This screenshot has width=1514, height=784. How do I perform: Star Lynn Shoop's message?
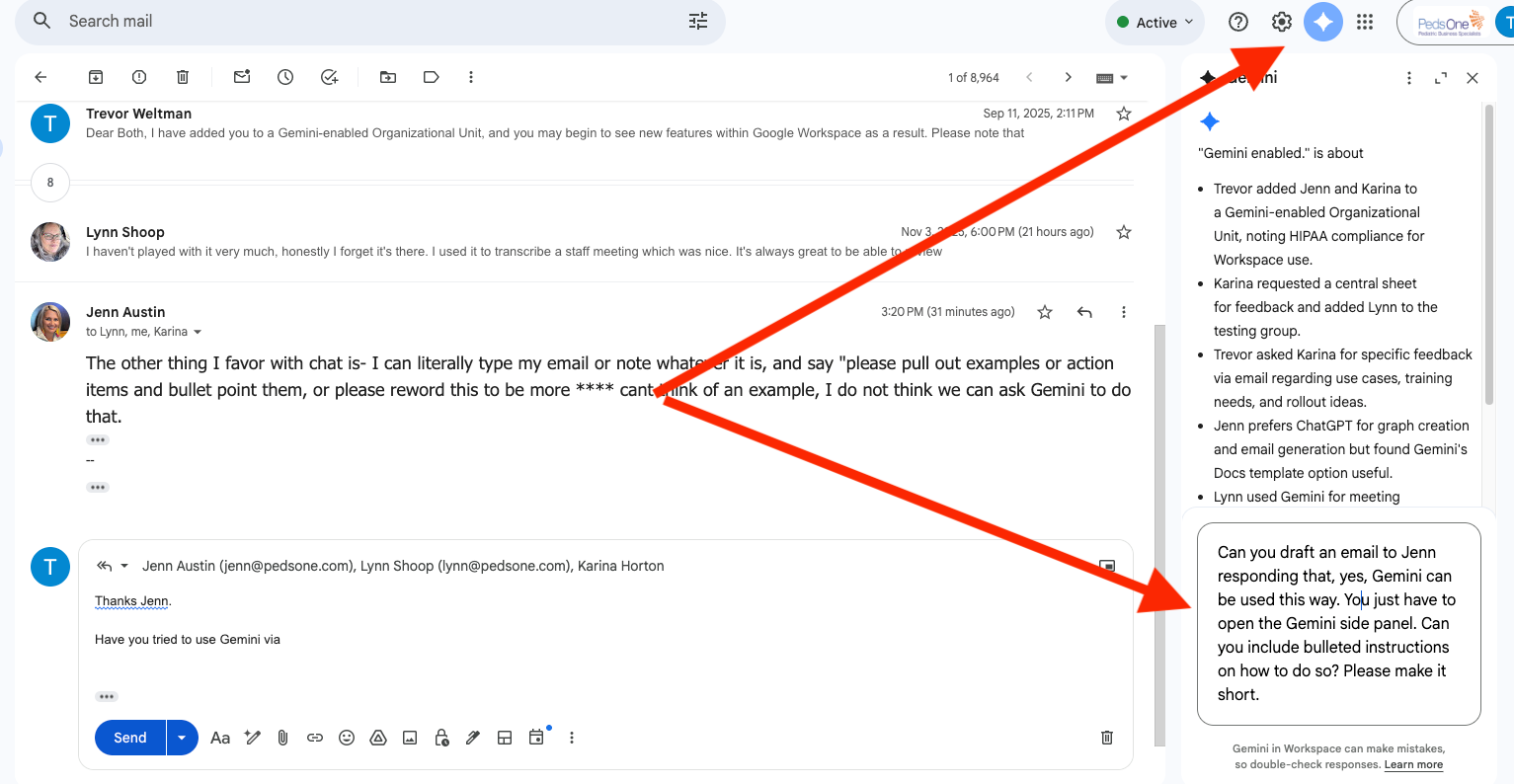(x=1124, y=232)
